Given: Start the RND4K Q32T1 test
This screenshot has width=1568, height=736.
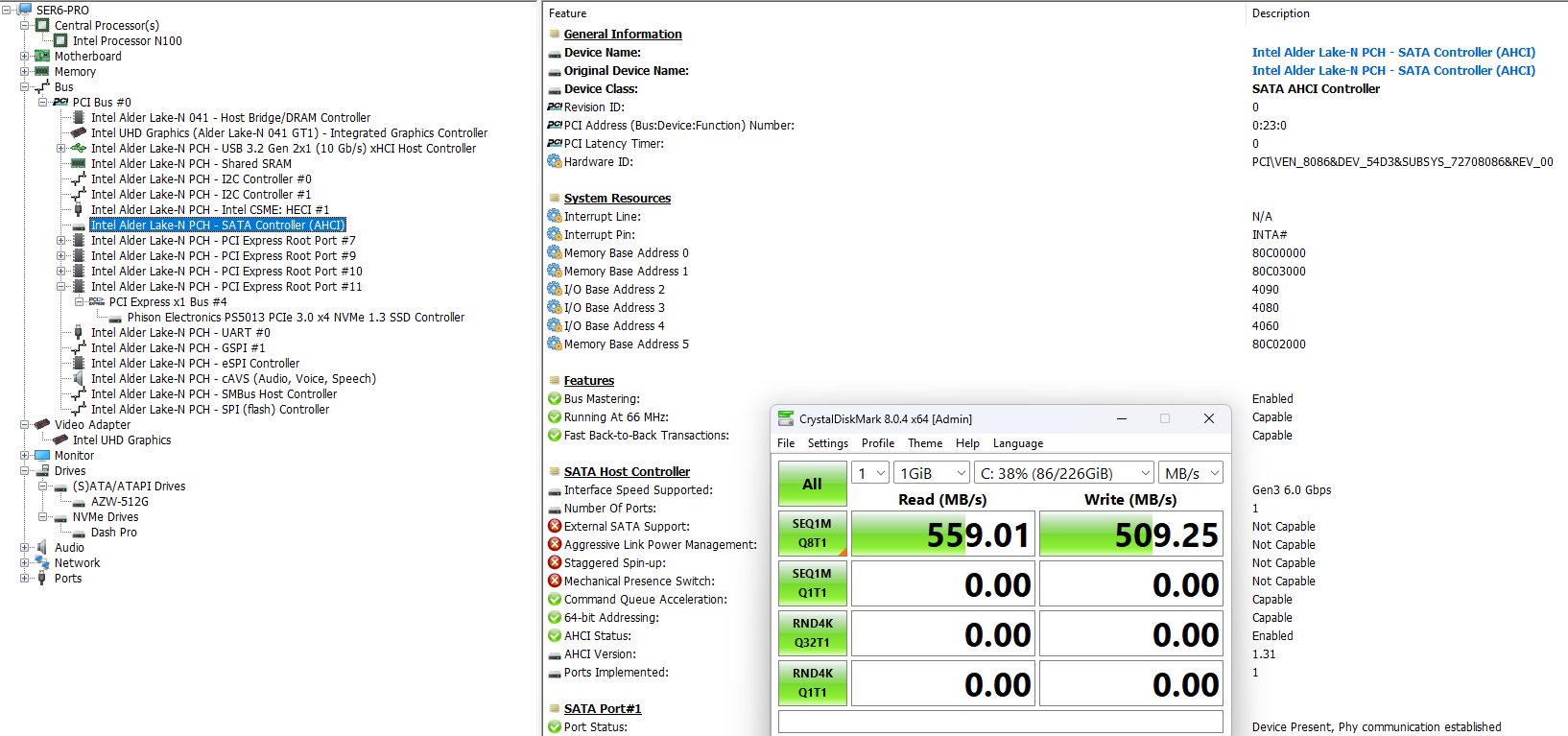Looking at the screenshot, I should pos(812,633).
